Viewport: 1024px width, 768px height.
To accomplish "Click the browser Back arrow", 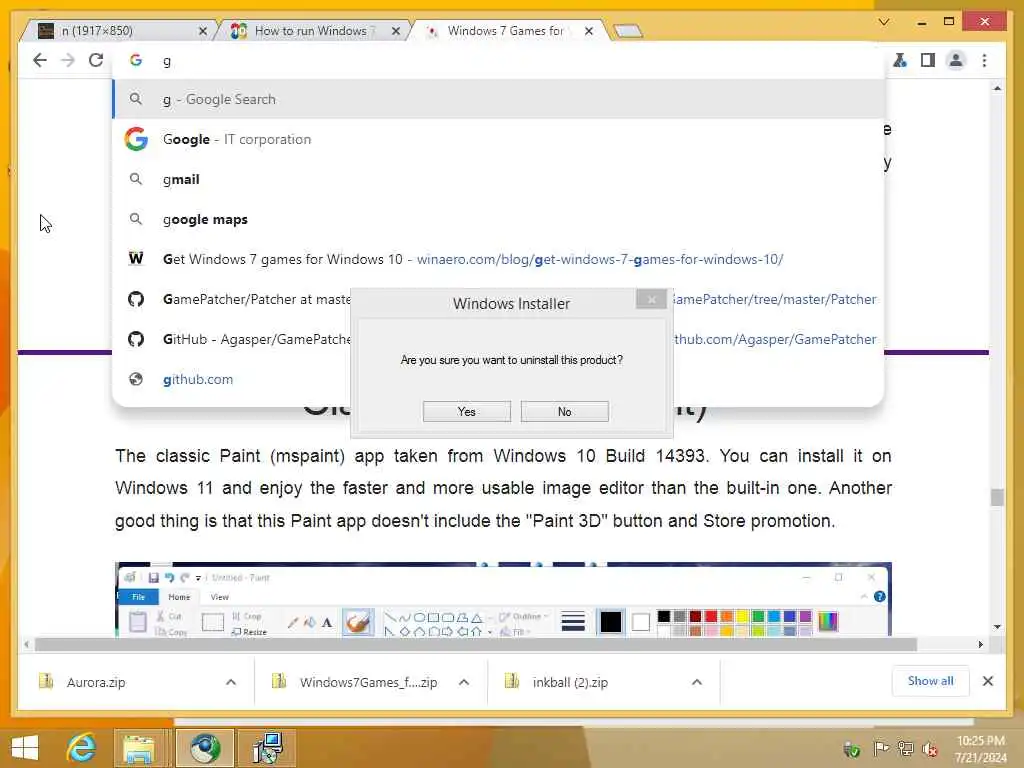I will tap(40, 61).
